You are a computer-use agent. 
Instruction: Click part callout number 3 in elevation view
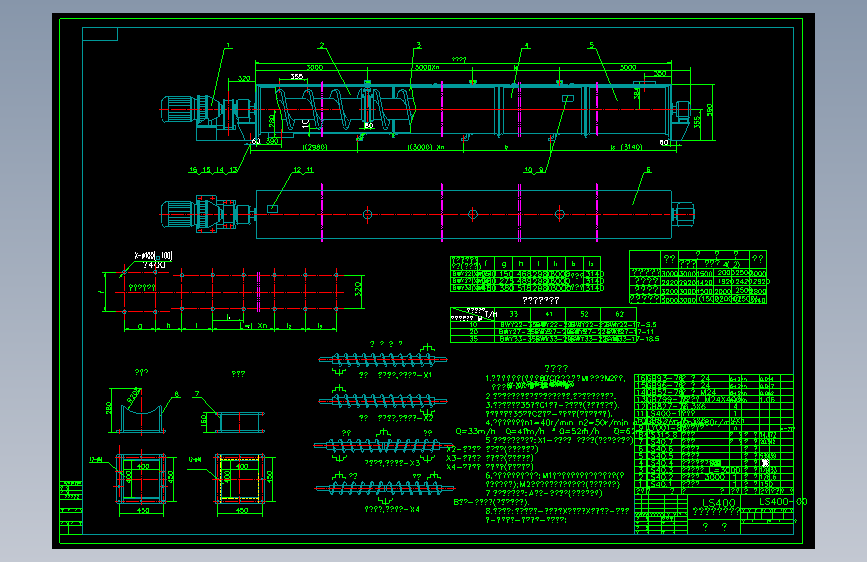[x=419, y=45]
